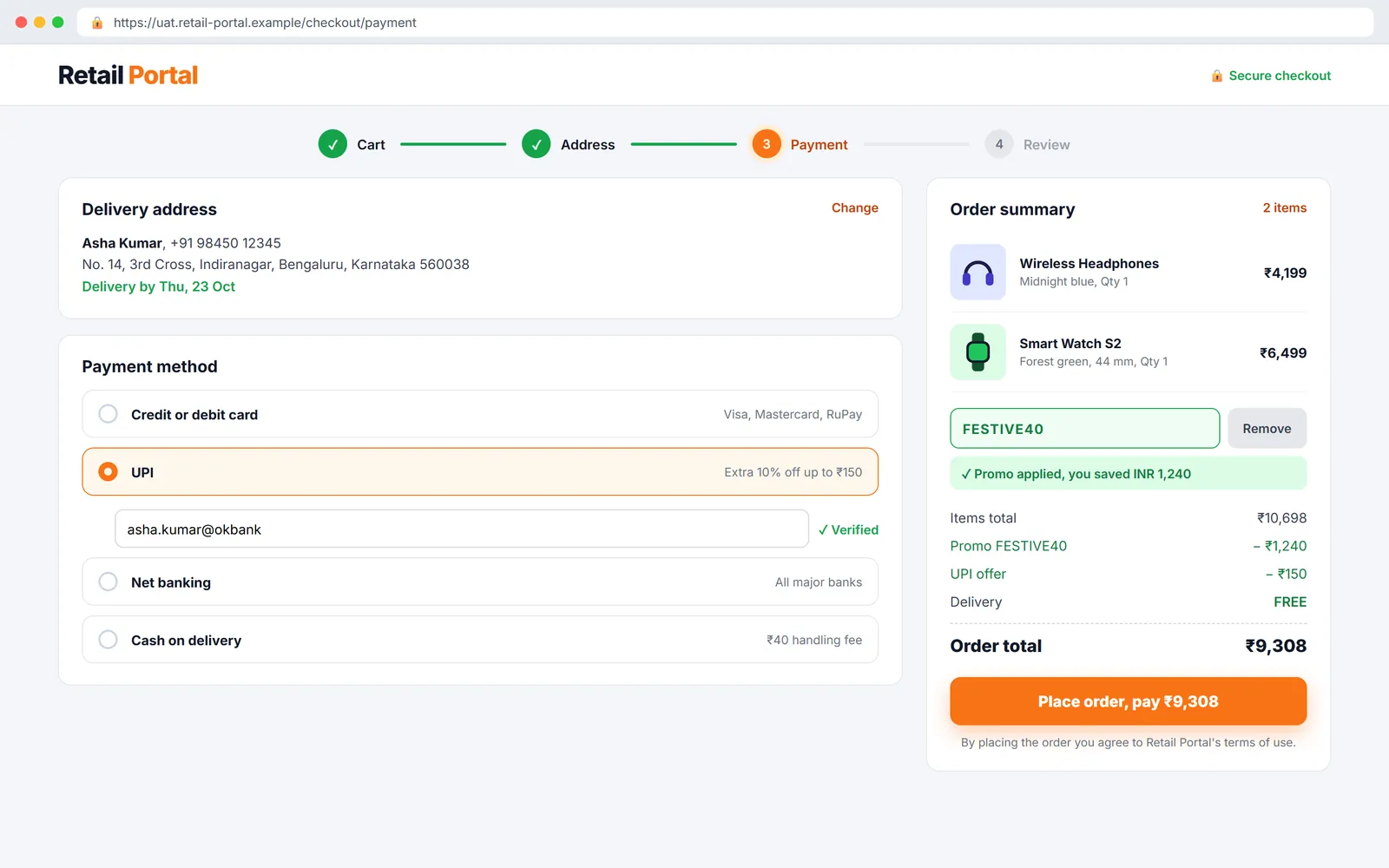
Task: Select Credit or debit card radio button
Action: point(108,414)
